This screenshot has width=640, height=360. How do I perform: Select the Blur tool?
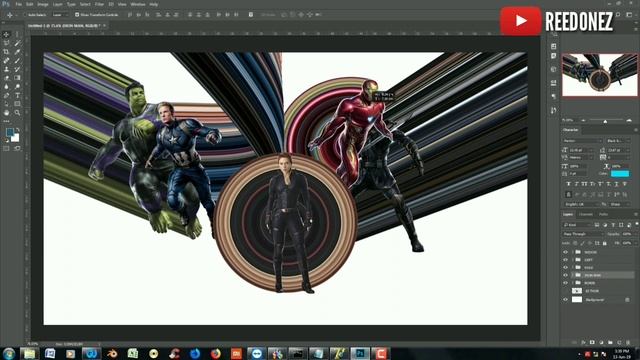click(x=6, y=87)
